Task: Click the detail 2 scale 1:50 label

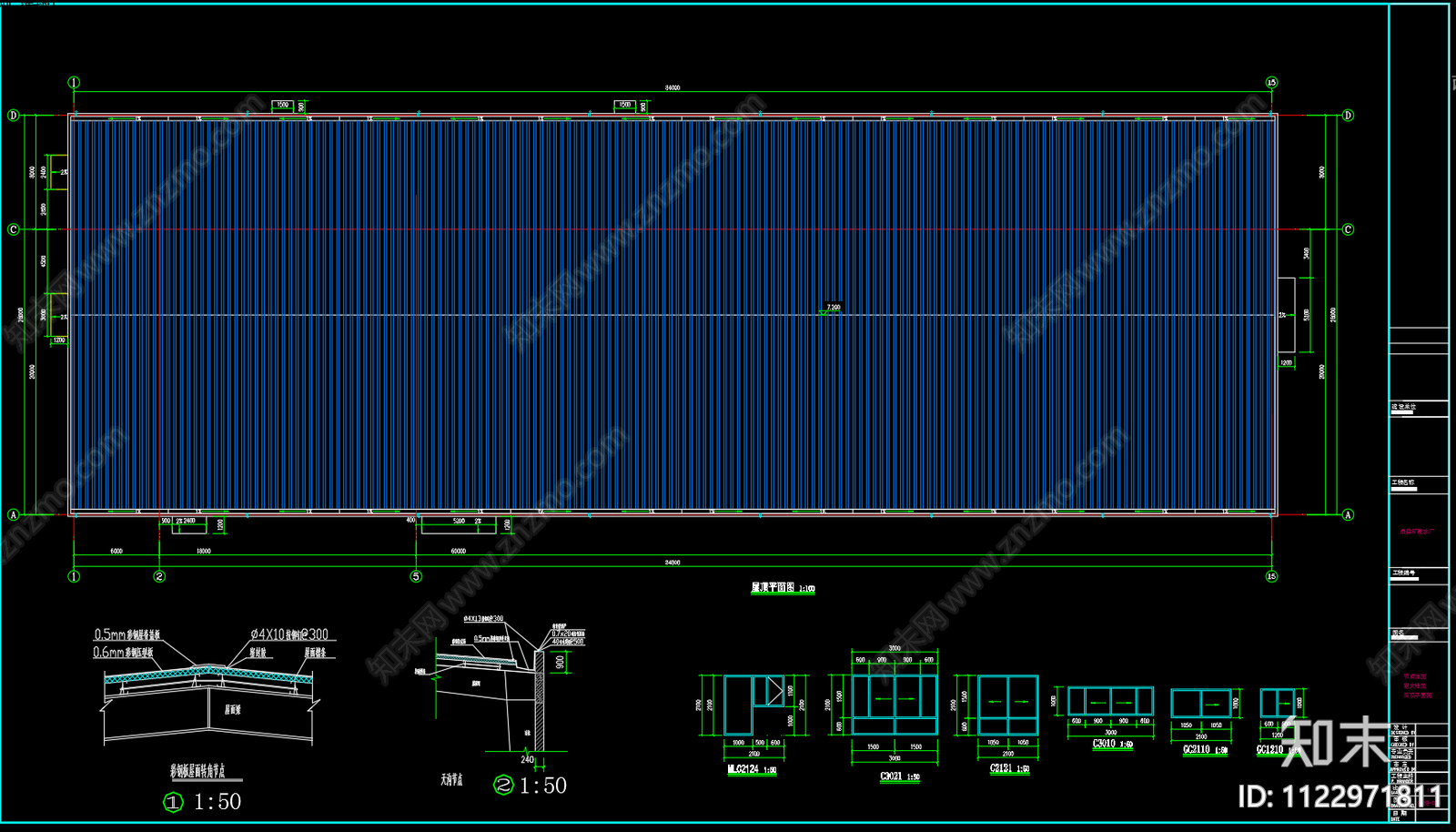Action: pyautogui.click(x=531, y=786)
